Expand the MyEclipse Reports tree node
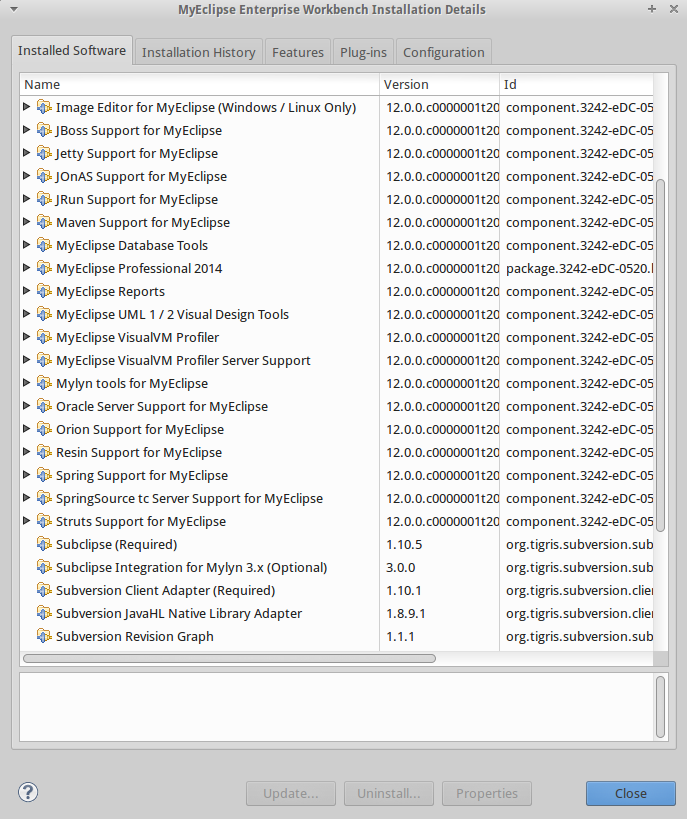Screen dimensions: 687x819 [27, 290]
